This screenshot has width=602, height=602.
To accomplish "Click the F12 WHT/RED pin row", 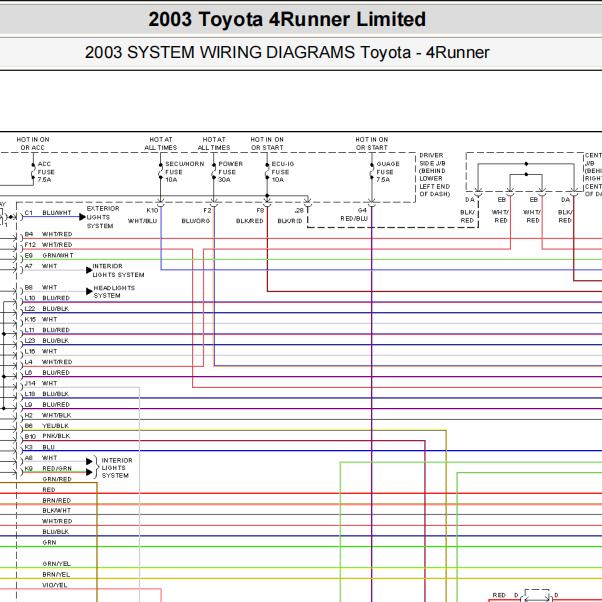I will point(48,245).
